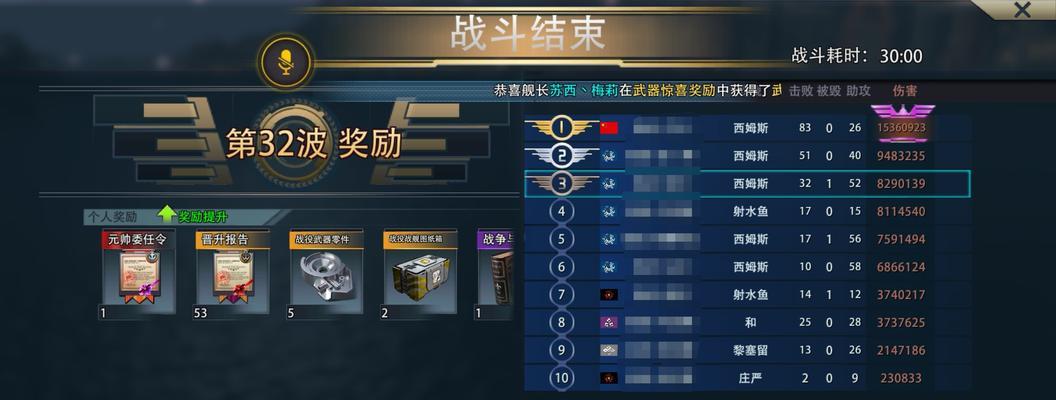Click the rank 3 bronze wings badge
1056x400 pixels.
point(562,183)
